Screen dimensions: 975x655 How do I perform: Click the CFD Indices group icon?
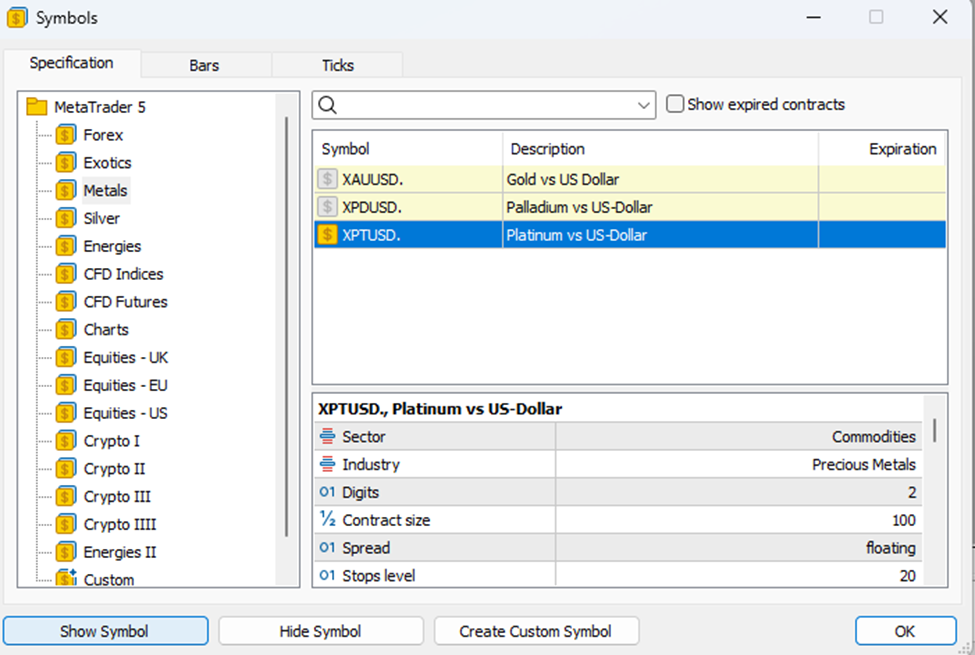tap(65, 274)
